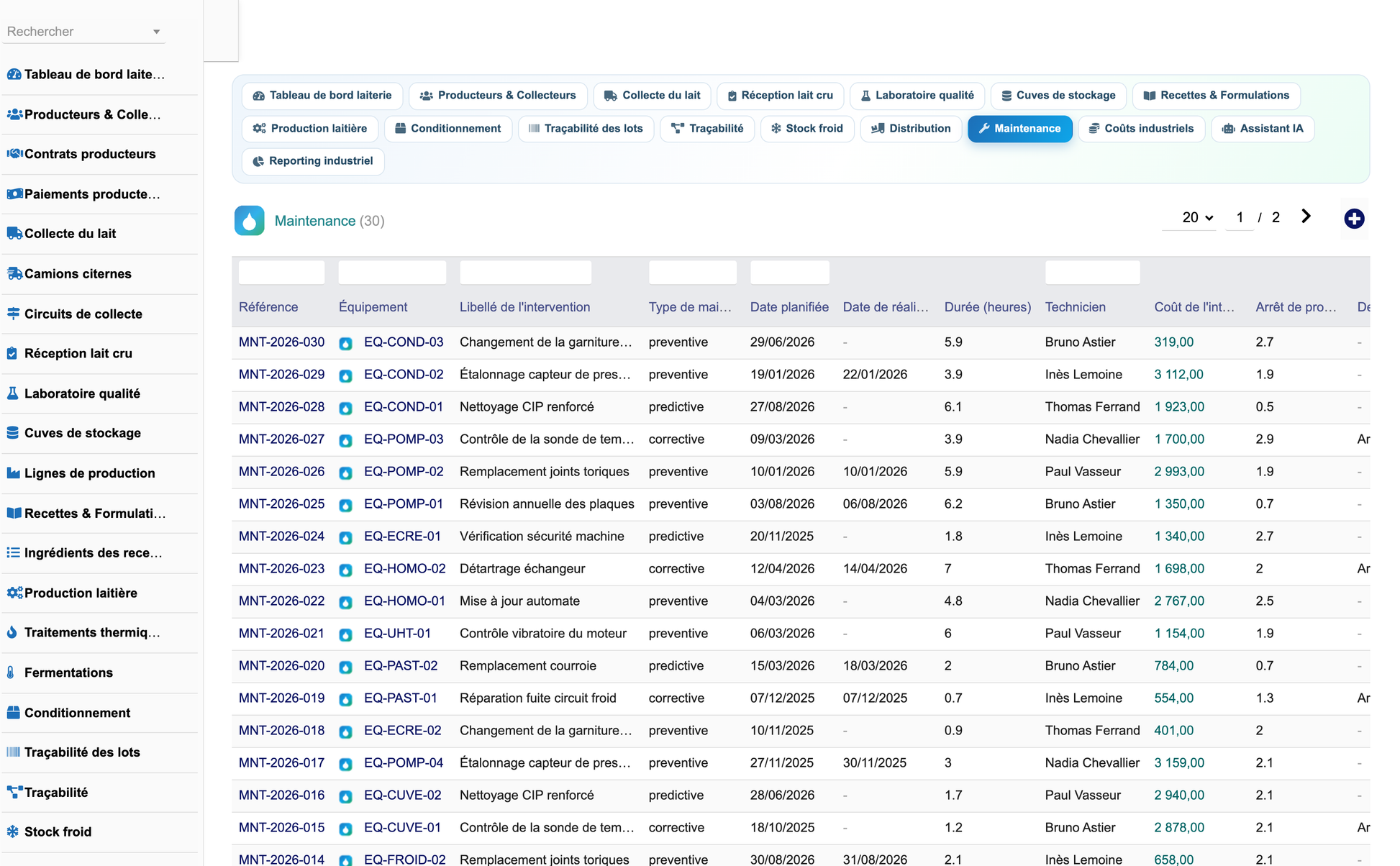Click the Collecte du lait sidebar truck icon
The width and height of the screenshot is (1400, 866).
(x=14, y=234)
